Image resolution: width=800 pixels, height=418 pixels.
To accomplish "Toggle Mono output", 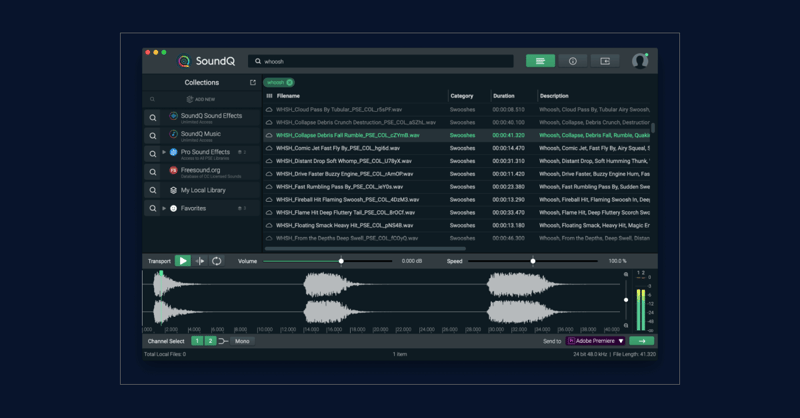I will pos(242,341).
